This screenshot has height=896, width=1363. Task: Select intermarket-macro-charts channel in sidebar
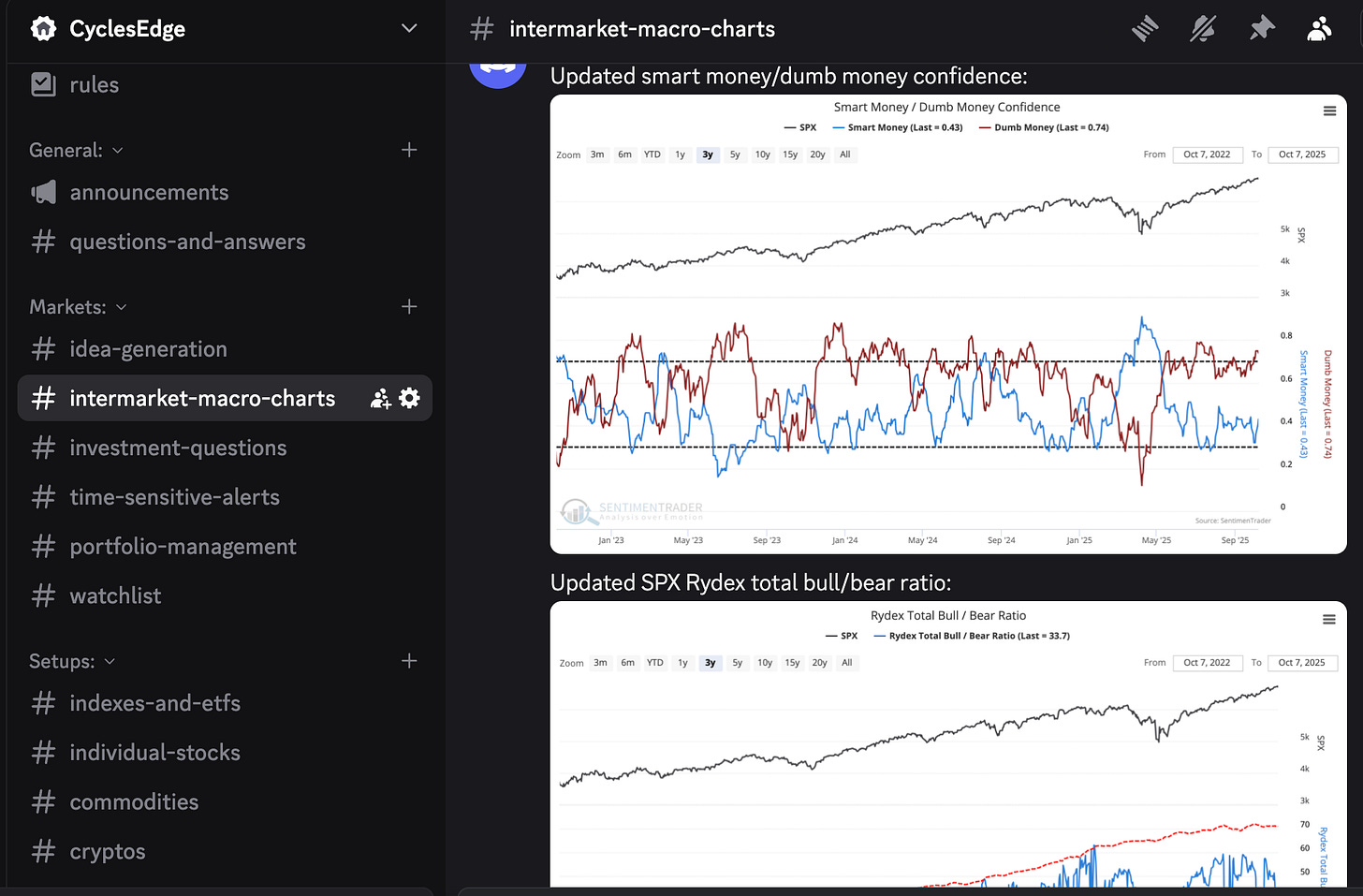(x=225, y=398)
